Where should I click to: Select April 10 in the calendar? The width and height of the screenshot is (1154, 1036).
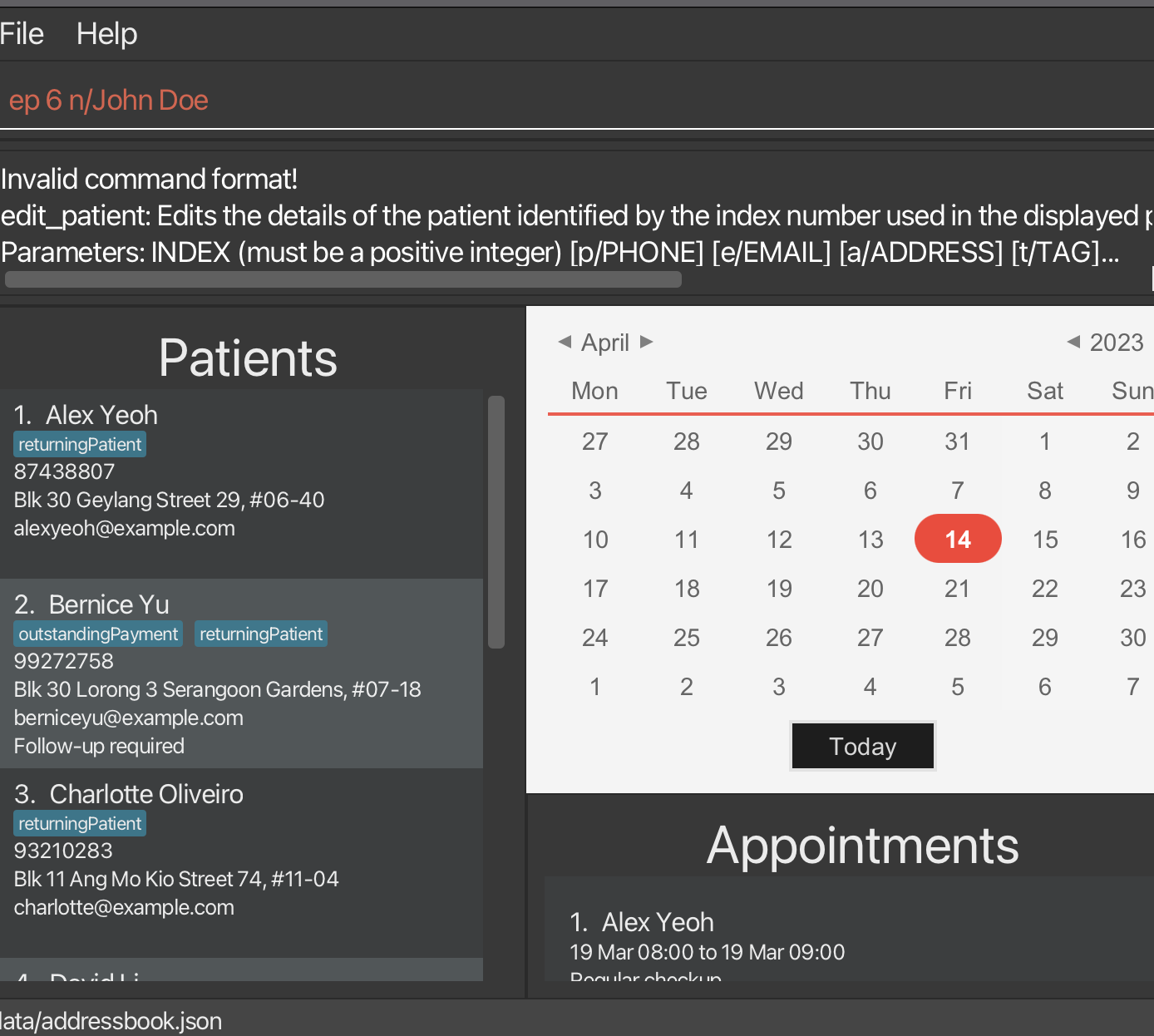pos(595,539)
